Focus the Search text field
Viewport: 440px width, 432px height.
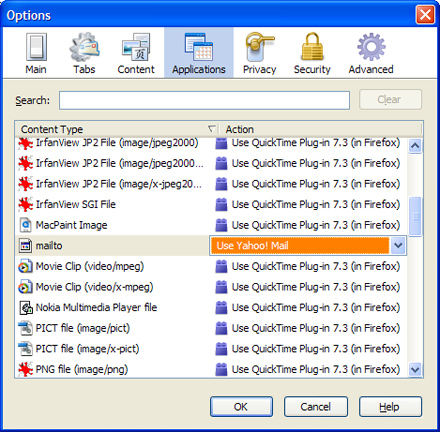[x=204, y=100]
